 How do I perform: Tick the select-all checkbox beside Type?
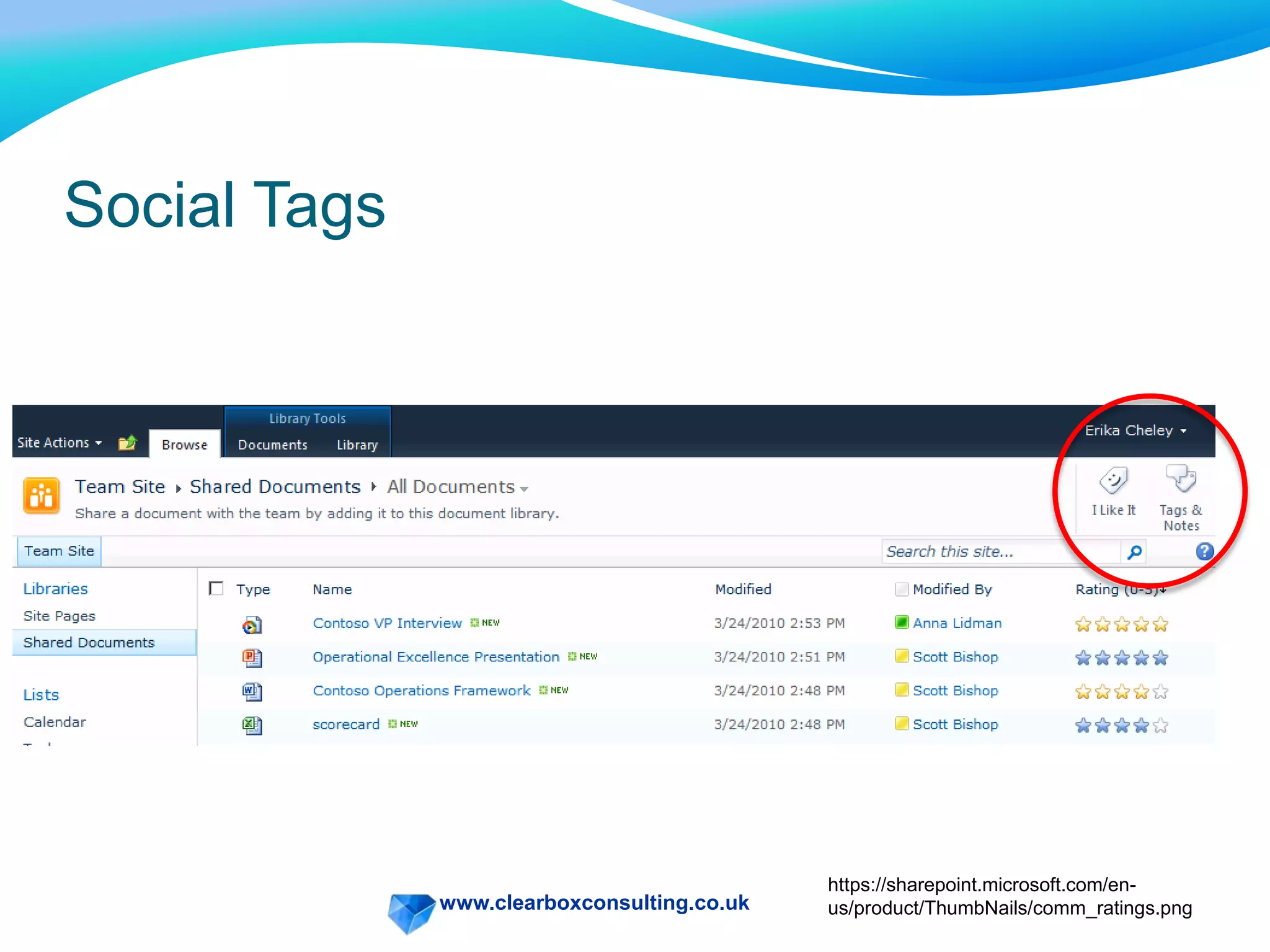pyautogui.click(x=216, y=588)
